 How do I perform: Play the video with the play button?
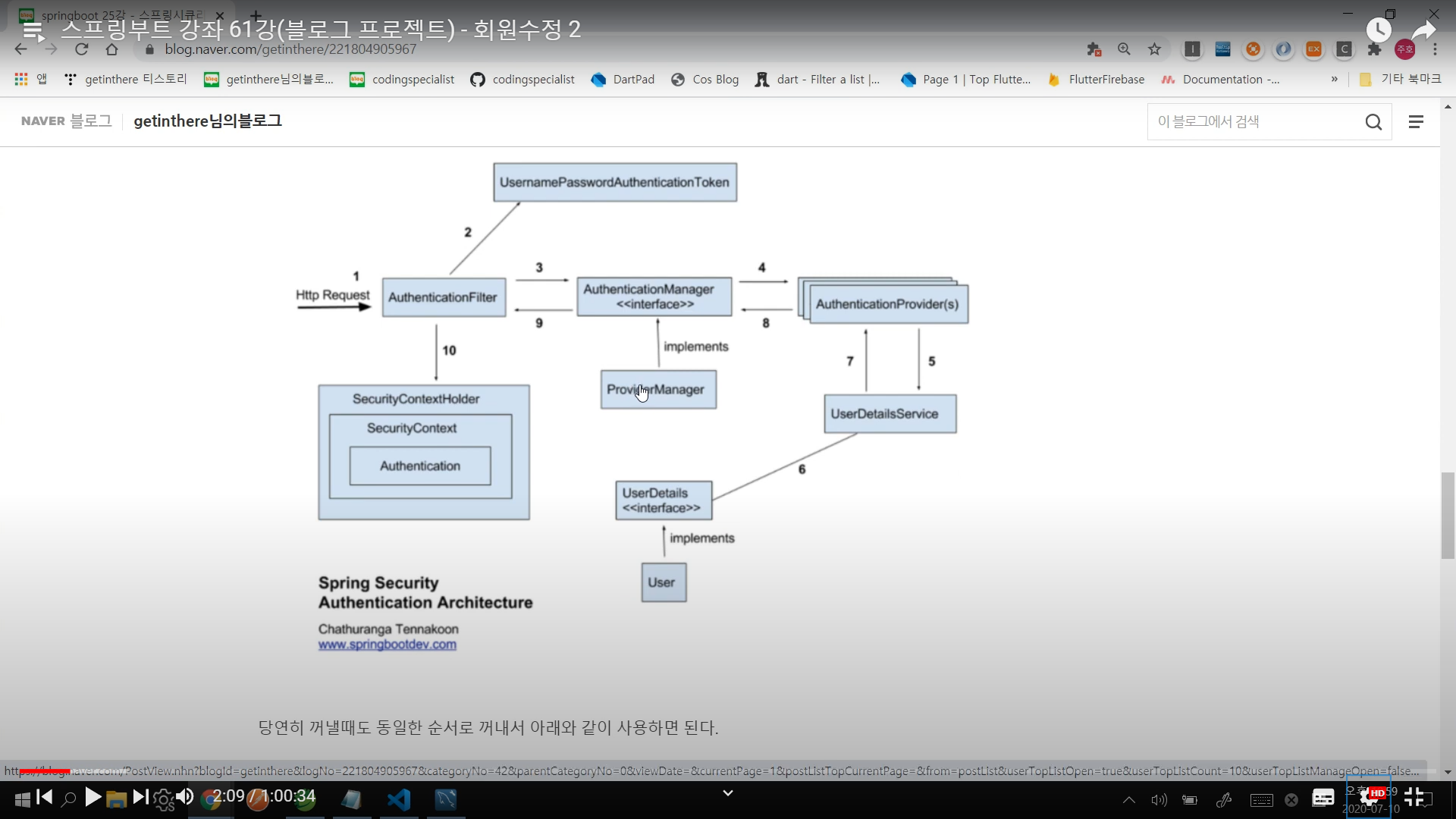click(x=93, y=797)
